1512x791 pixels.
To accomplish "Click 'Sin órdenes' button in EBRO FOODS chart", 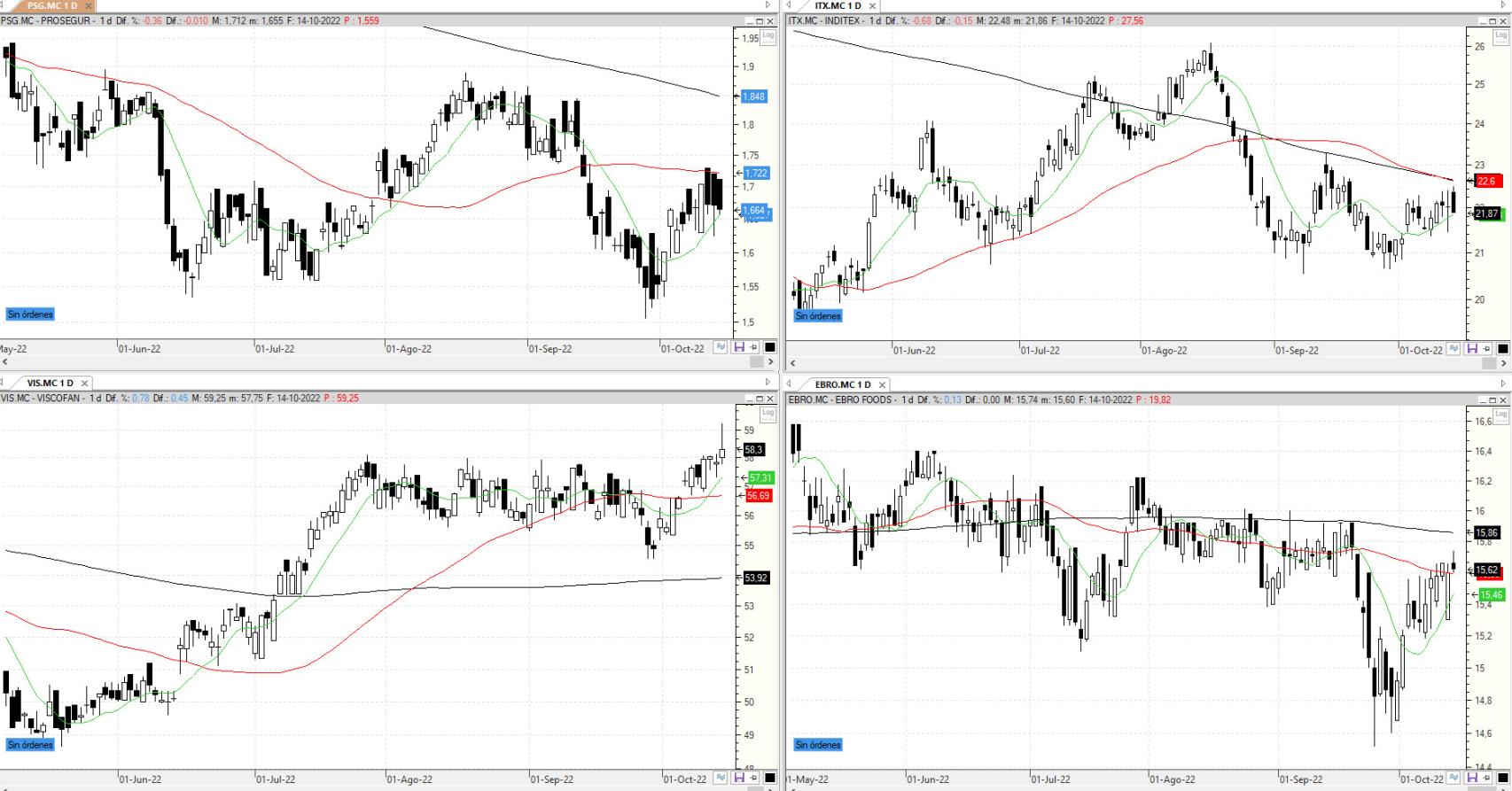I will point(818,745).
